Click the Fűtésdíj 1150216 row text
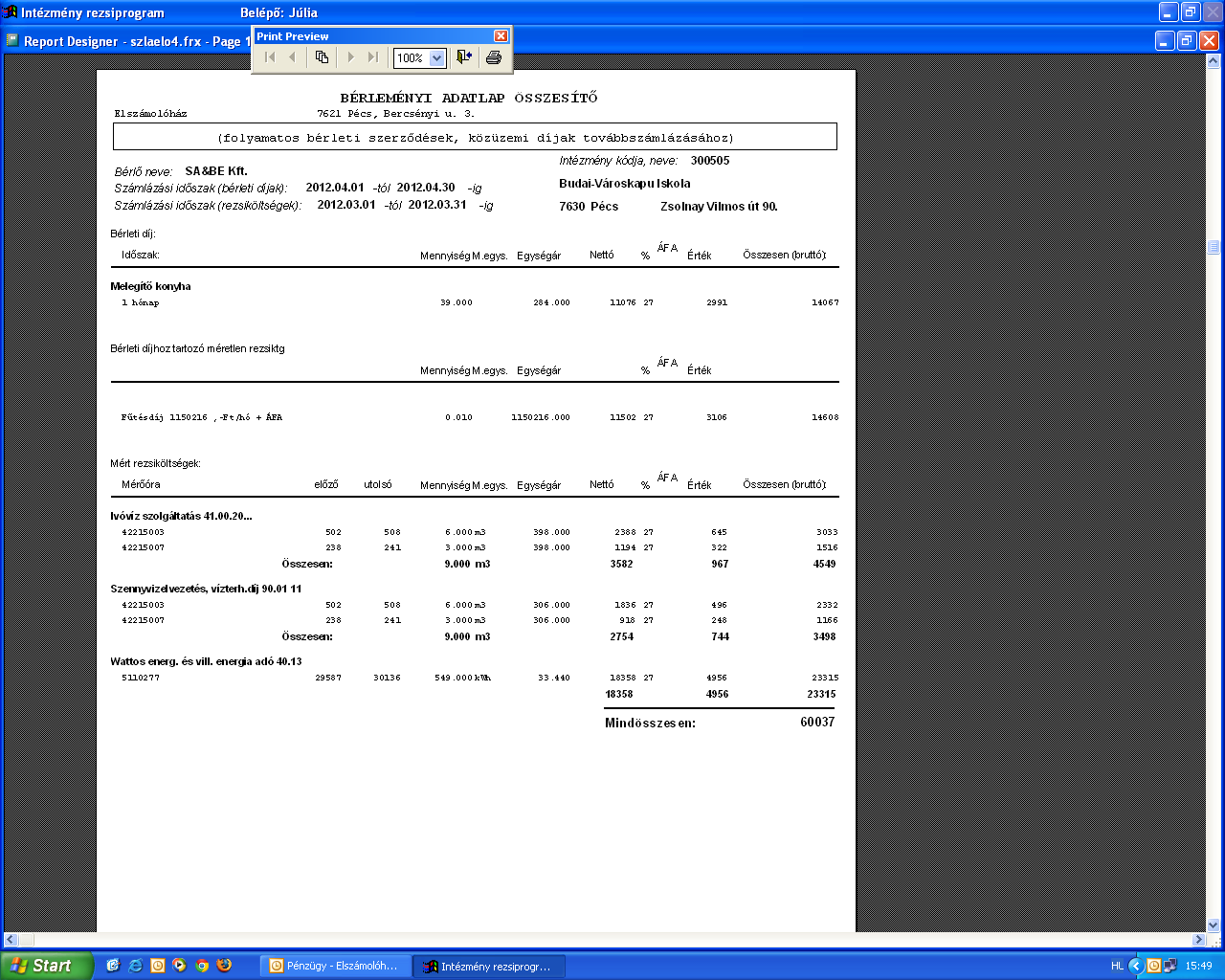This screenshot has width=1225, height=980. [x=202, y=417]
